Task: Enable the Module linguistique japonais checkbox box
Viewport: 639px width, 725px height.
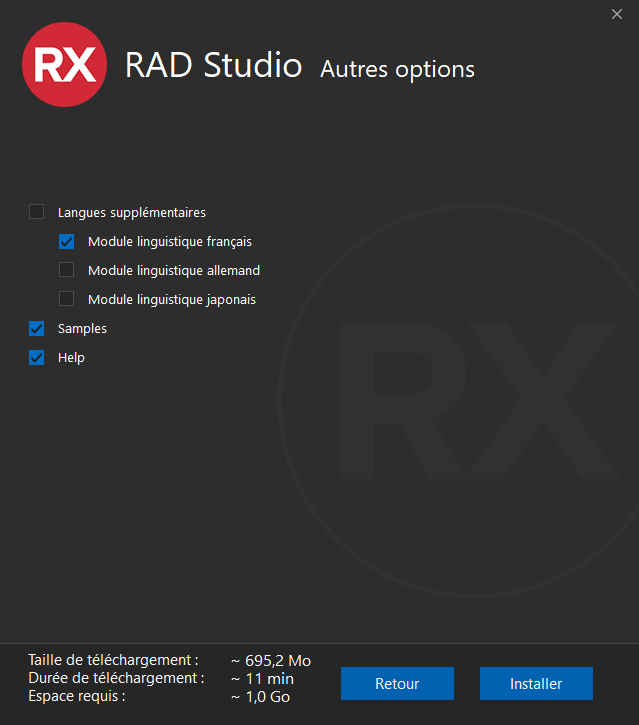Action: [67, 299]
